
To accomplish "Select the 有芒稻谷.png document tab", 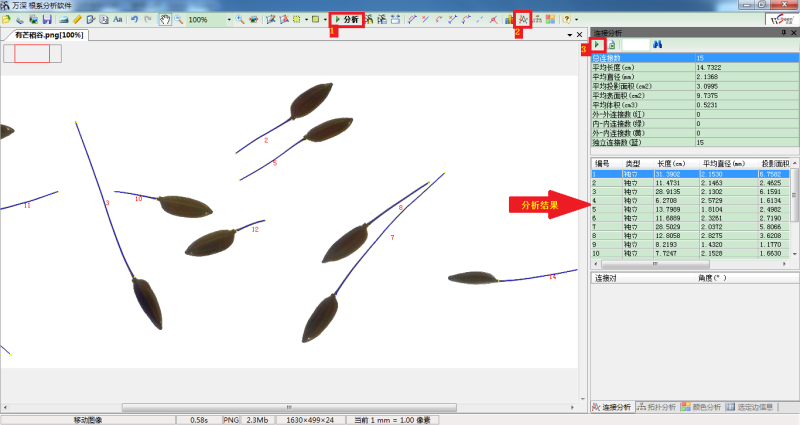I will tap(45, 35).
